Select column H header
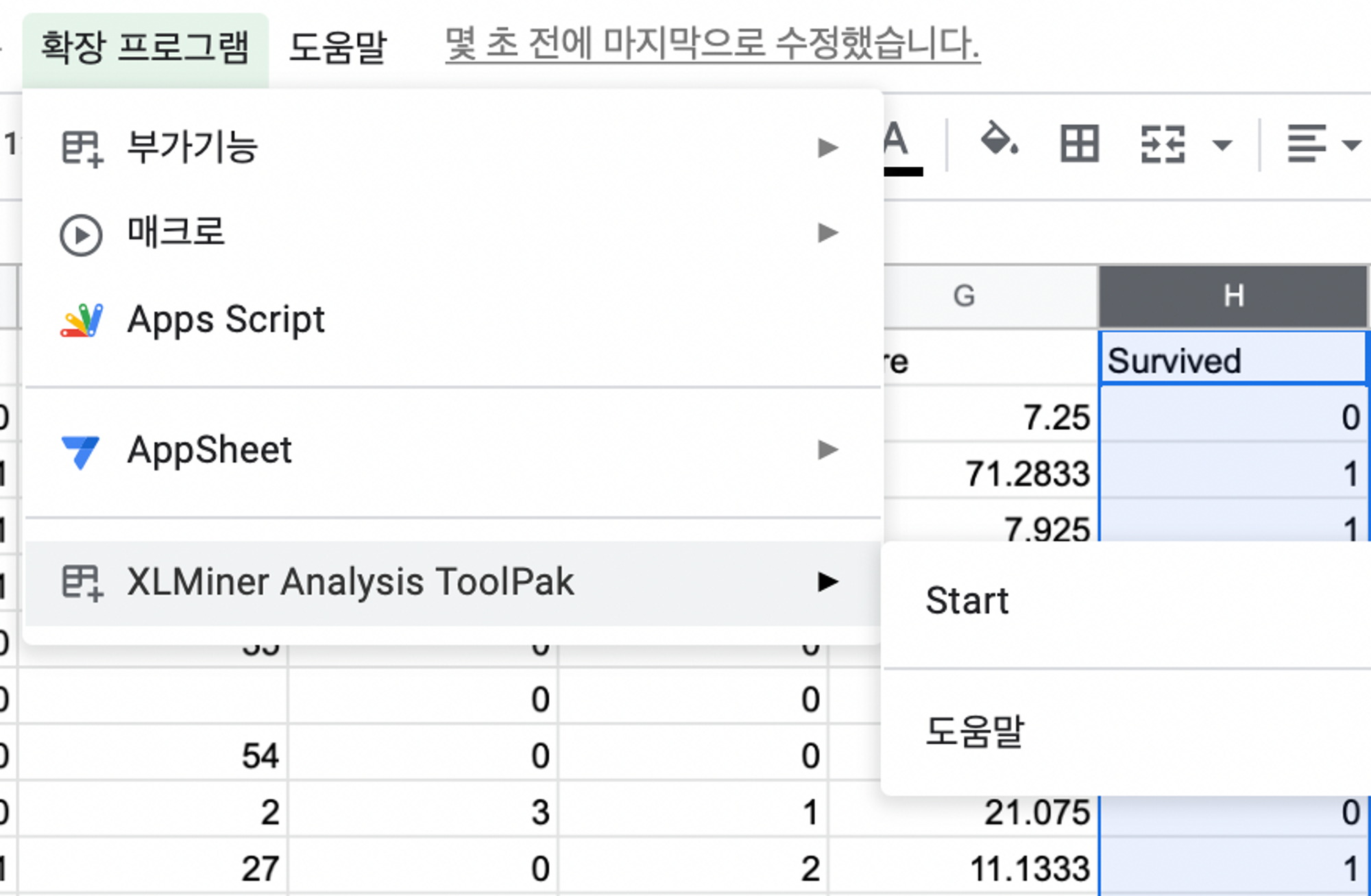The image size is (1371, 896). (x=1233, y=296)
